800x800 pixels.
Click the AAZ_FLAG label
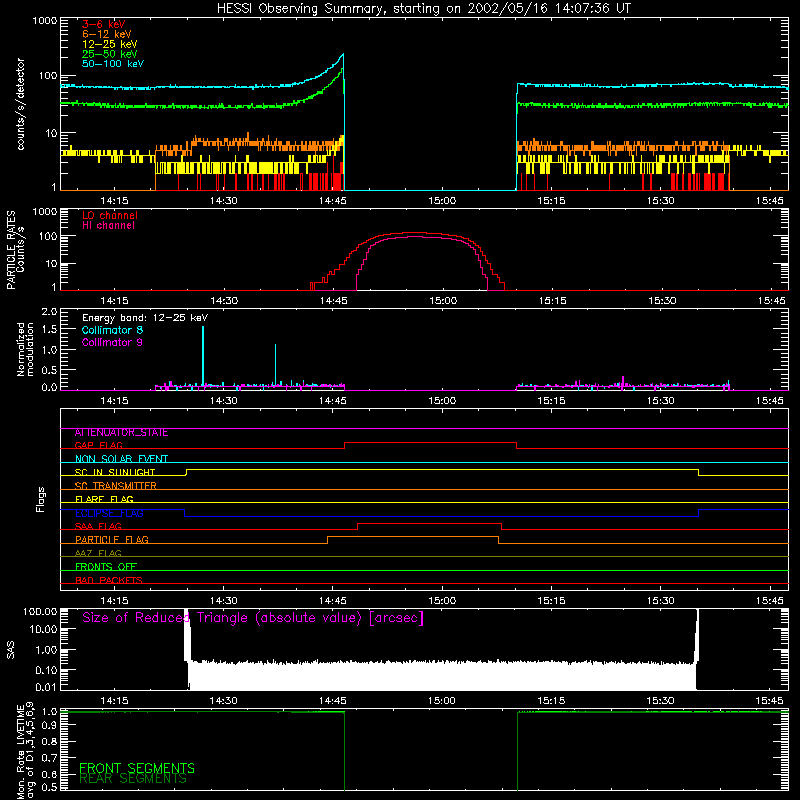pos(98,553)
